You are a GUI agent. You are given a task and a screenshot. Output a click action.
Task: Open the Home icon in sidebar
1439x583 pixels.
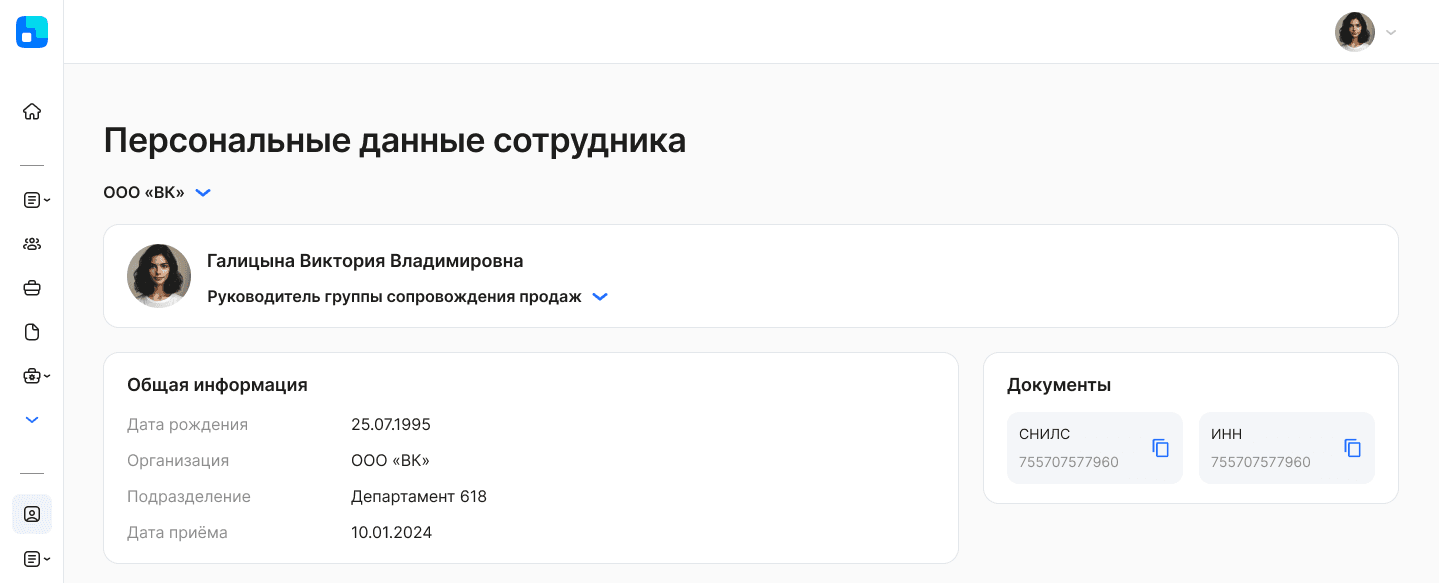[32, 111]
